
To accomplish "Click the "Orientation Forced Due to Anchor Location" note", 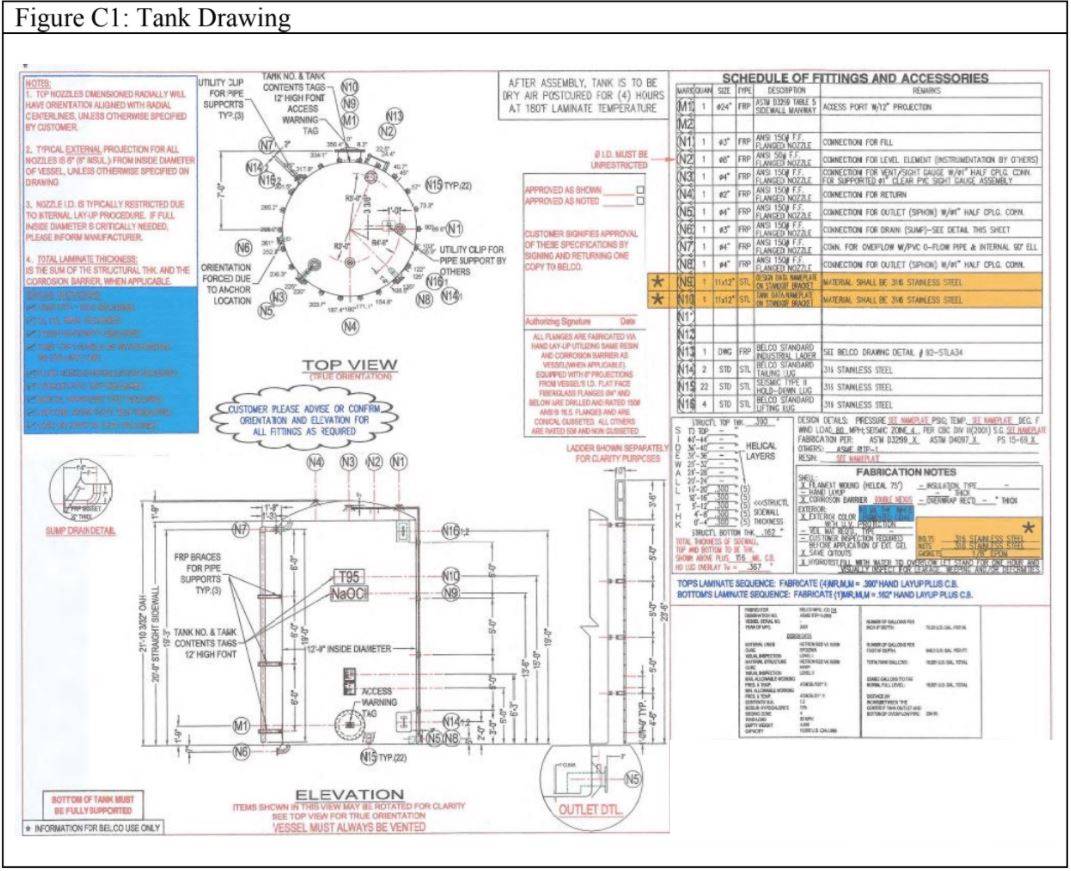I will (226, 284).
